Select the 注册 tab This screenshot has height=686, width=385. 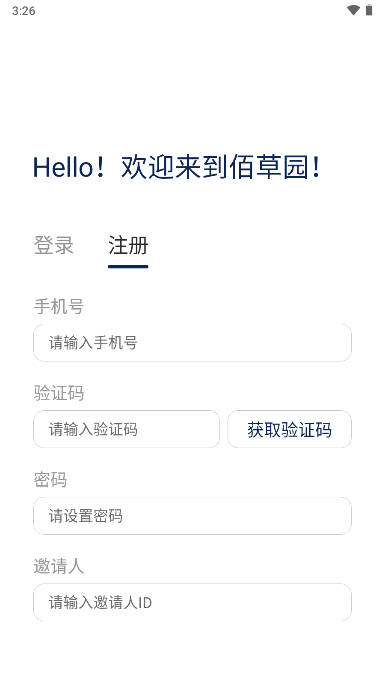(x=128, y=245)
